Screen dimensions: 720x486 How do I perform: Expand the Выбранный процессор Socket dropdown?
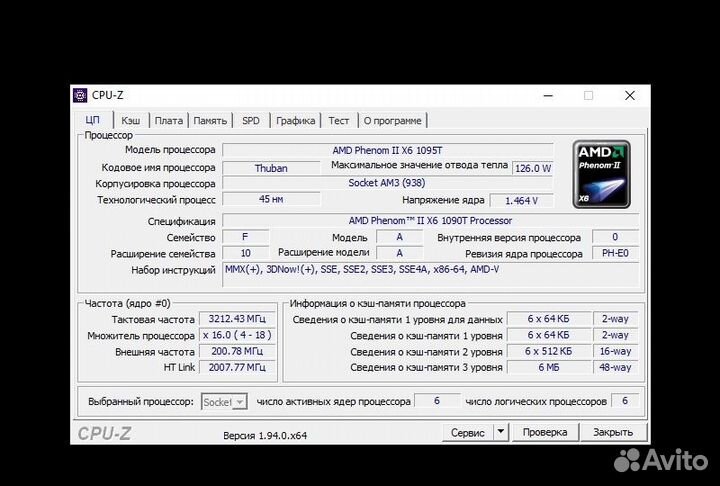(x=224, y=402)
